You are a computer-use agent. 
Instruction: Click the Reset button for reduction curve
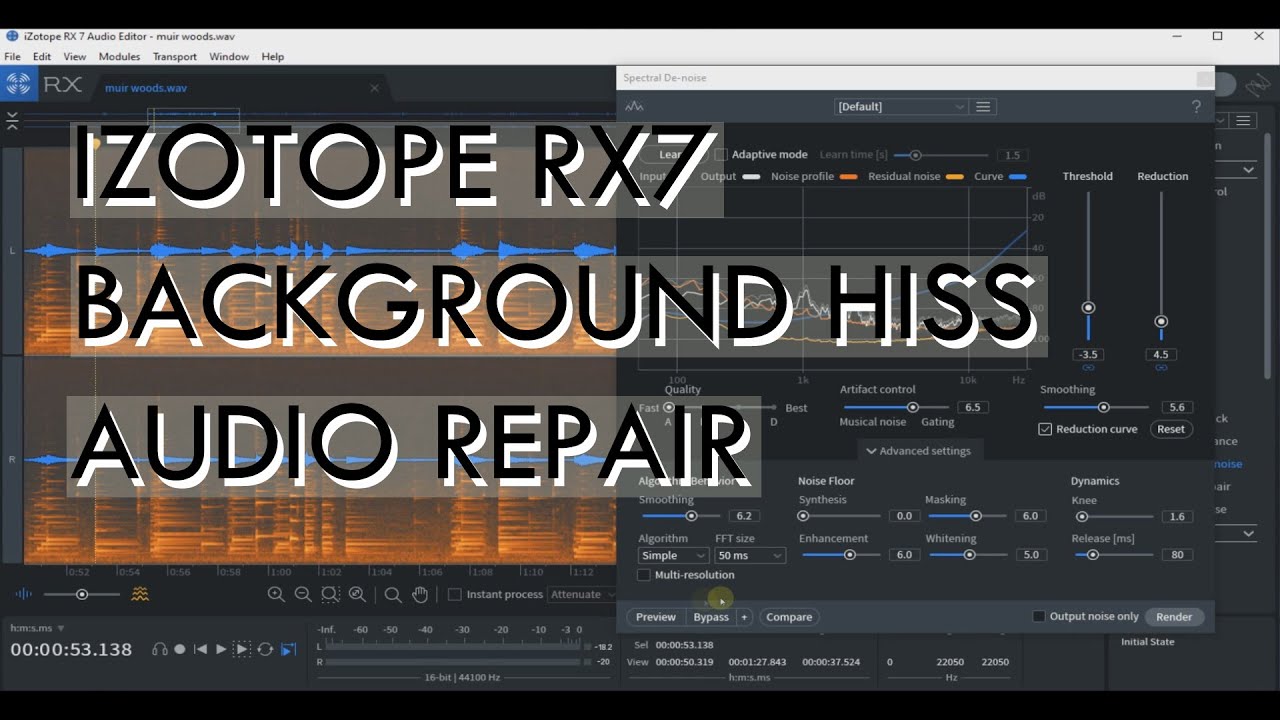1171,429
